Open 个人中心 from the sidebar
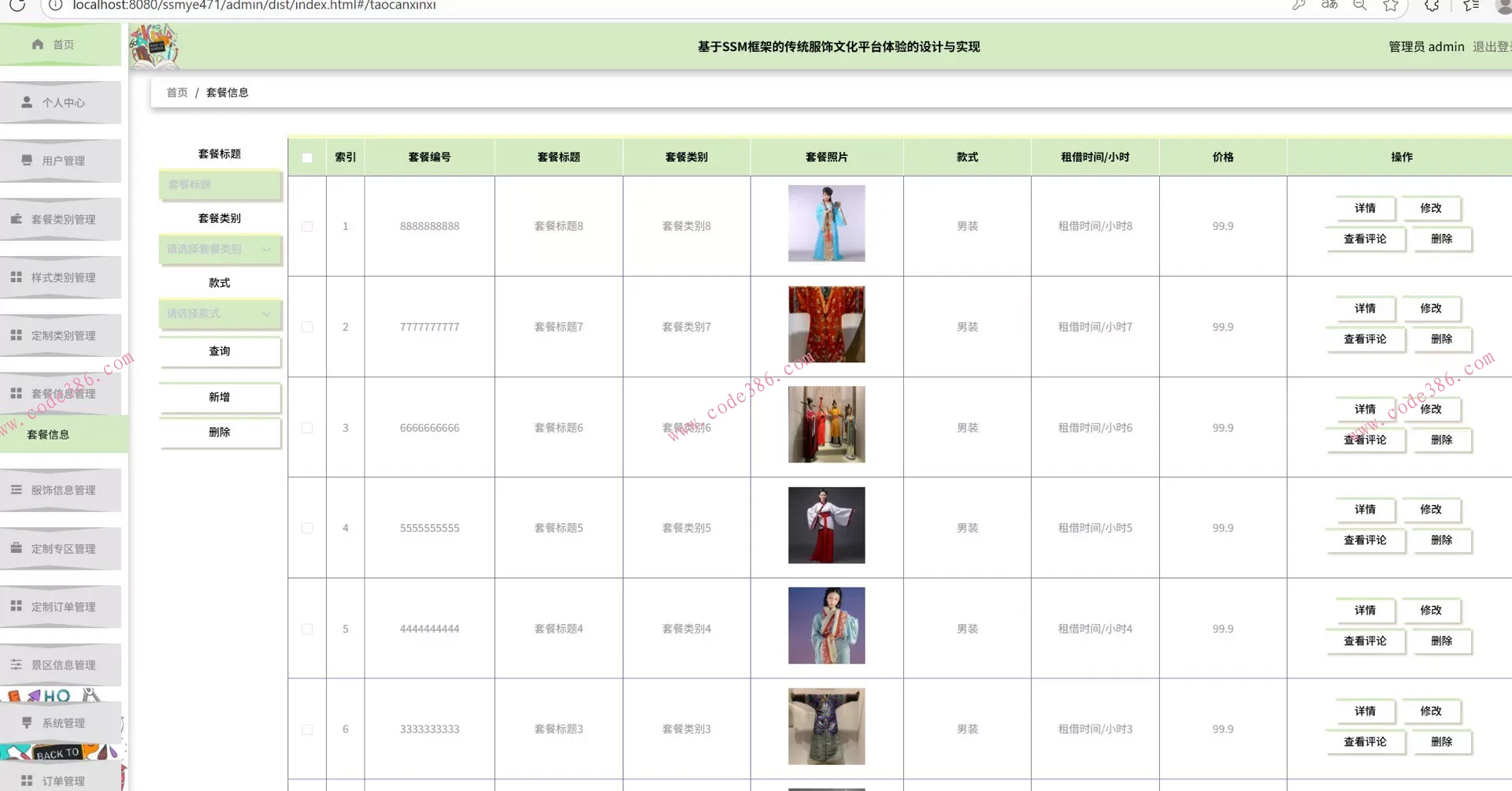Image resolution: width=1512 pixels, height=791 pixels. [x=61, y=102]
